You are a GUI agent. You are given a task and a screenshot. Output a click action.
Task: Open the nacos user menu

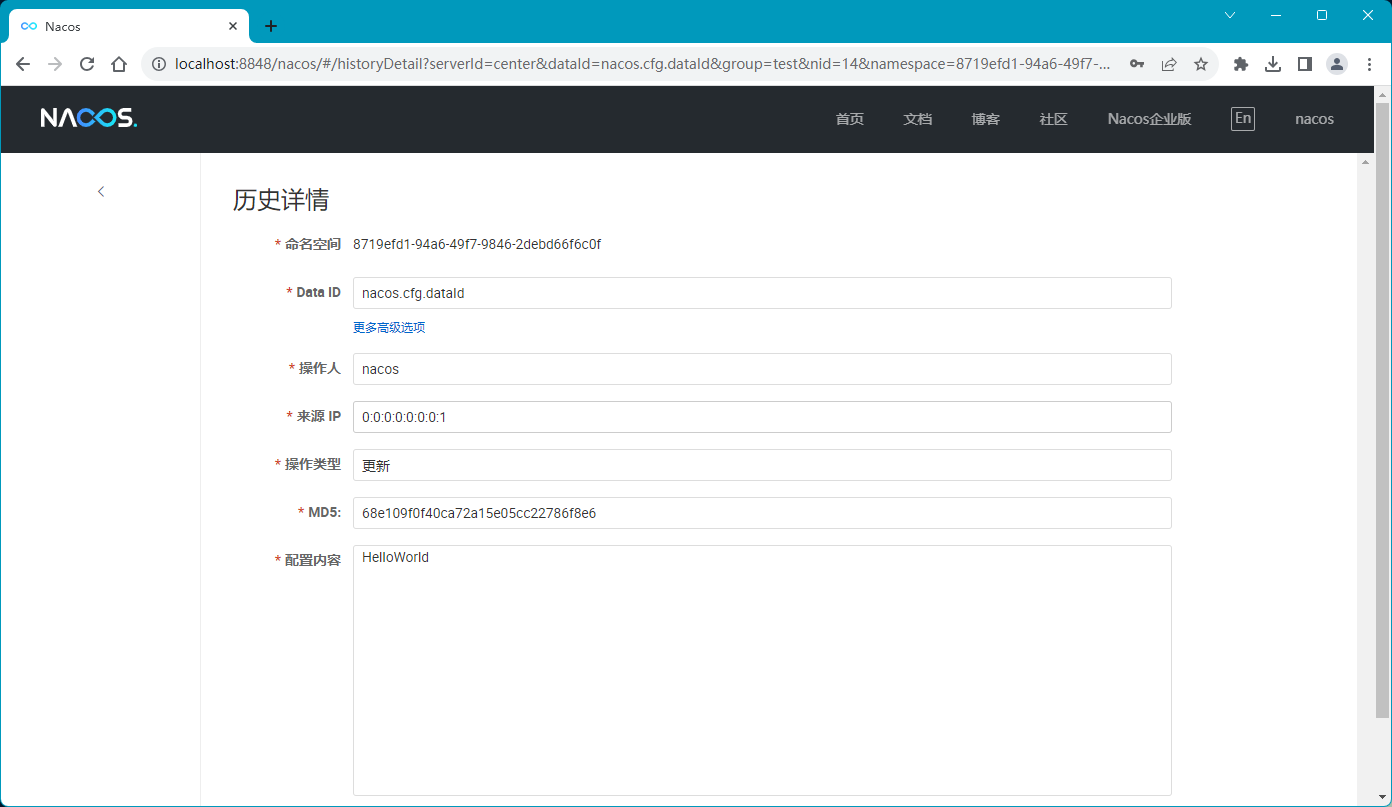coord(1314,119)
